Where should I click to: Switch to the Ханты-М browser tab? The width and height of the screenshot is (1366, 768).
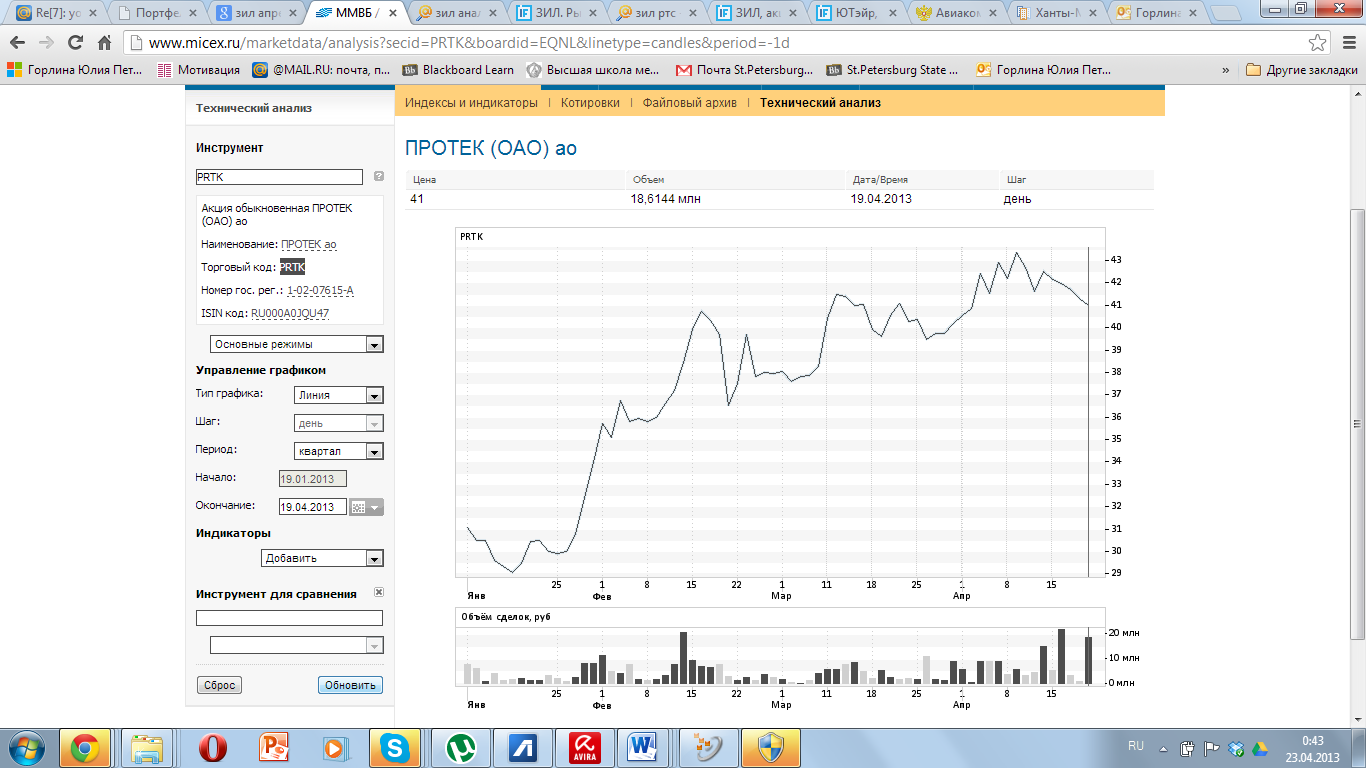[x=1057, y=13]
